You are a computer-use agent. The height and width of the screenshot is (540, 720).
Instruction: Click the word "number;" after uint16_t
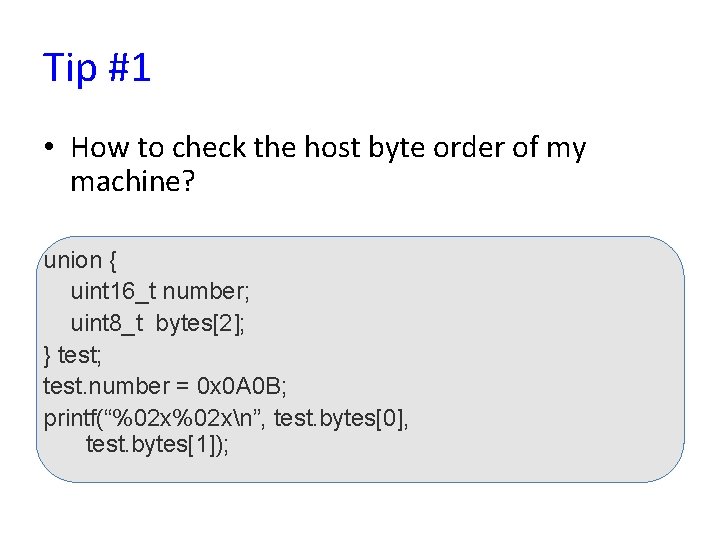click(204, 292)
